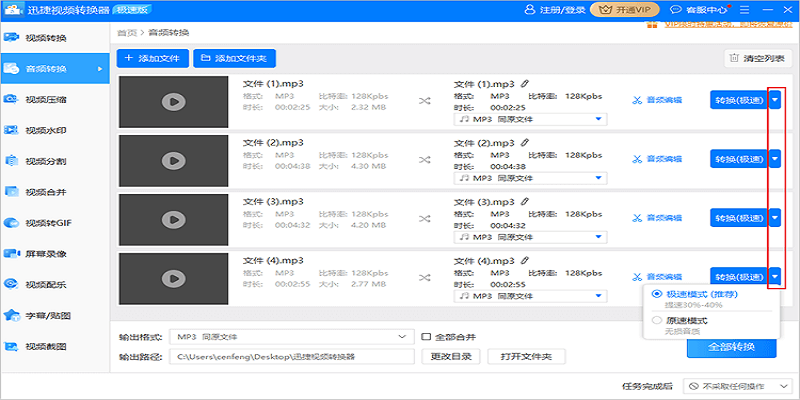
Task: Open 视频转GIF from the sidebar
Action: coord(46,222)
